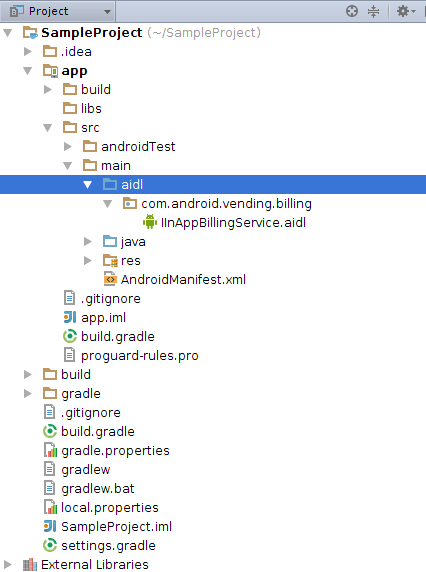Select the .idea folder label
The width and height of the screenshot is (426, 572).
click(76, 52)
